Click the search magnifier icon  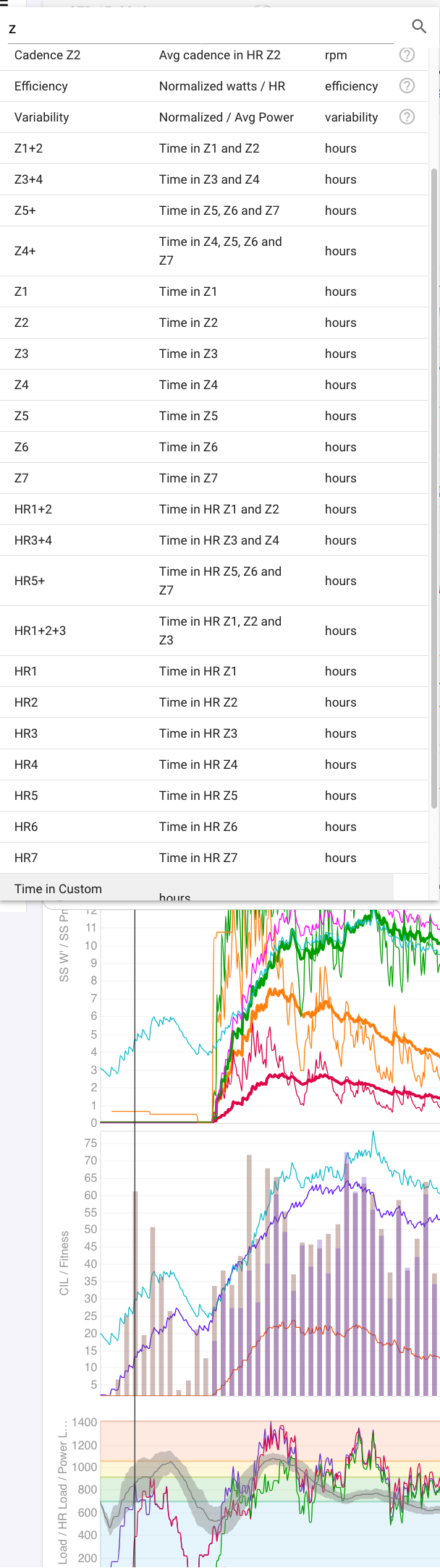tap(419, 27)
